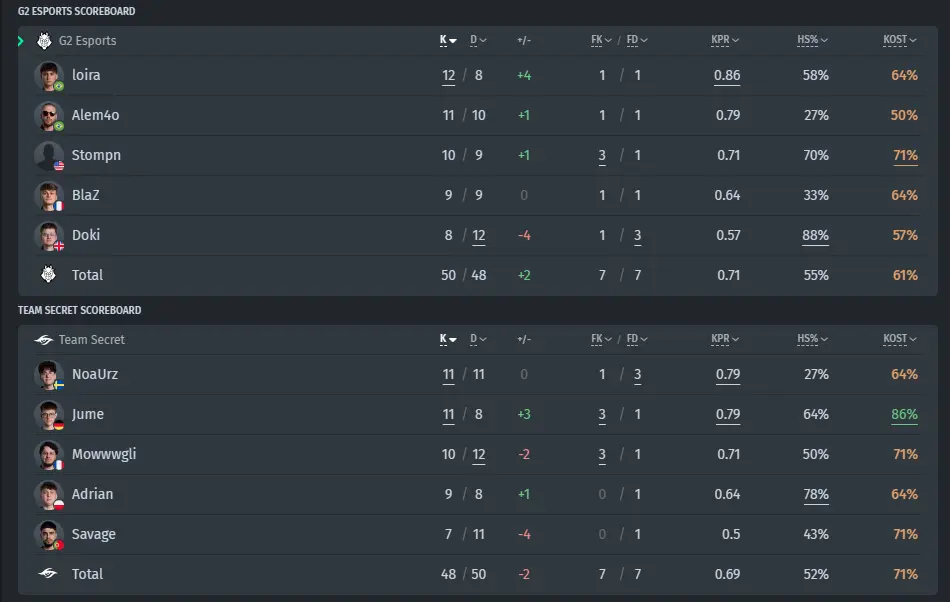Open Doki's player avatar
Viewport: 950px width, 602px height.
point(48,236)
